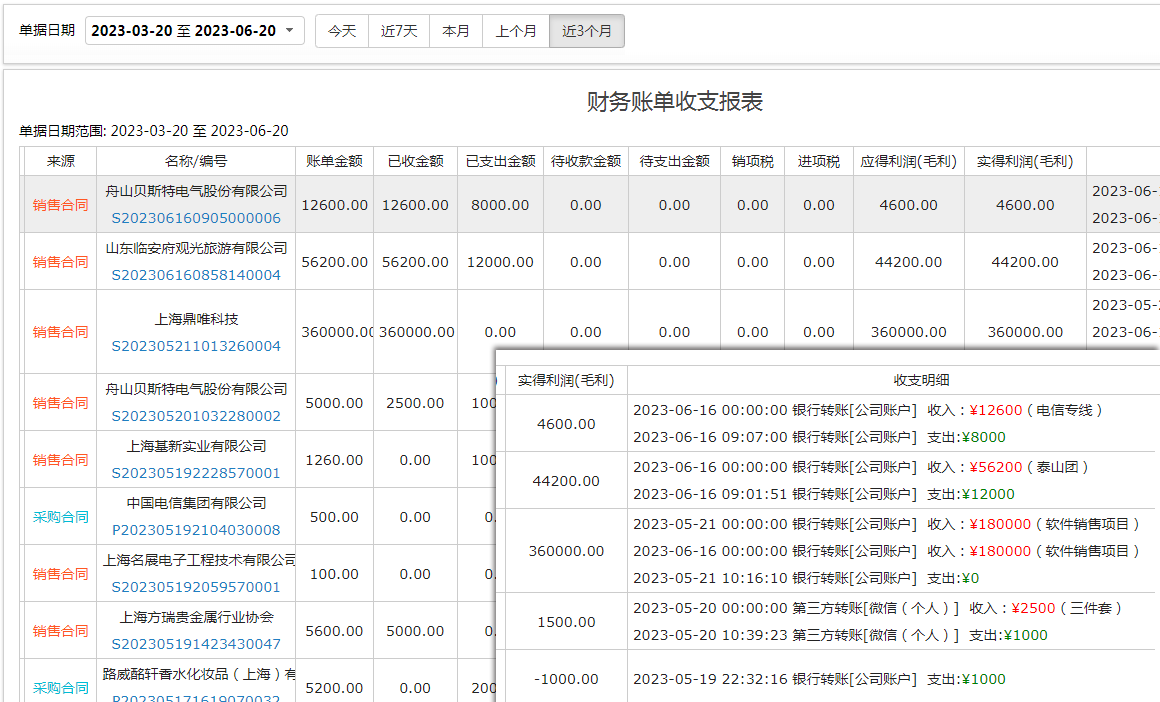
Task: Click the 待收款金额 column header
Action: [586, 161]
